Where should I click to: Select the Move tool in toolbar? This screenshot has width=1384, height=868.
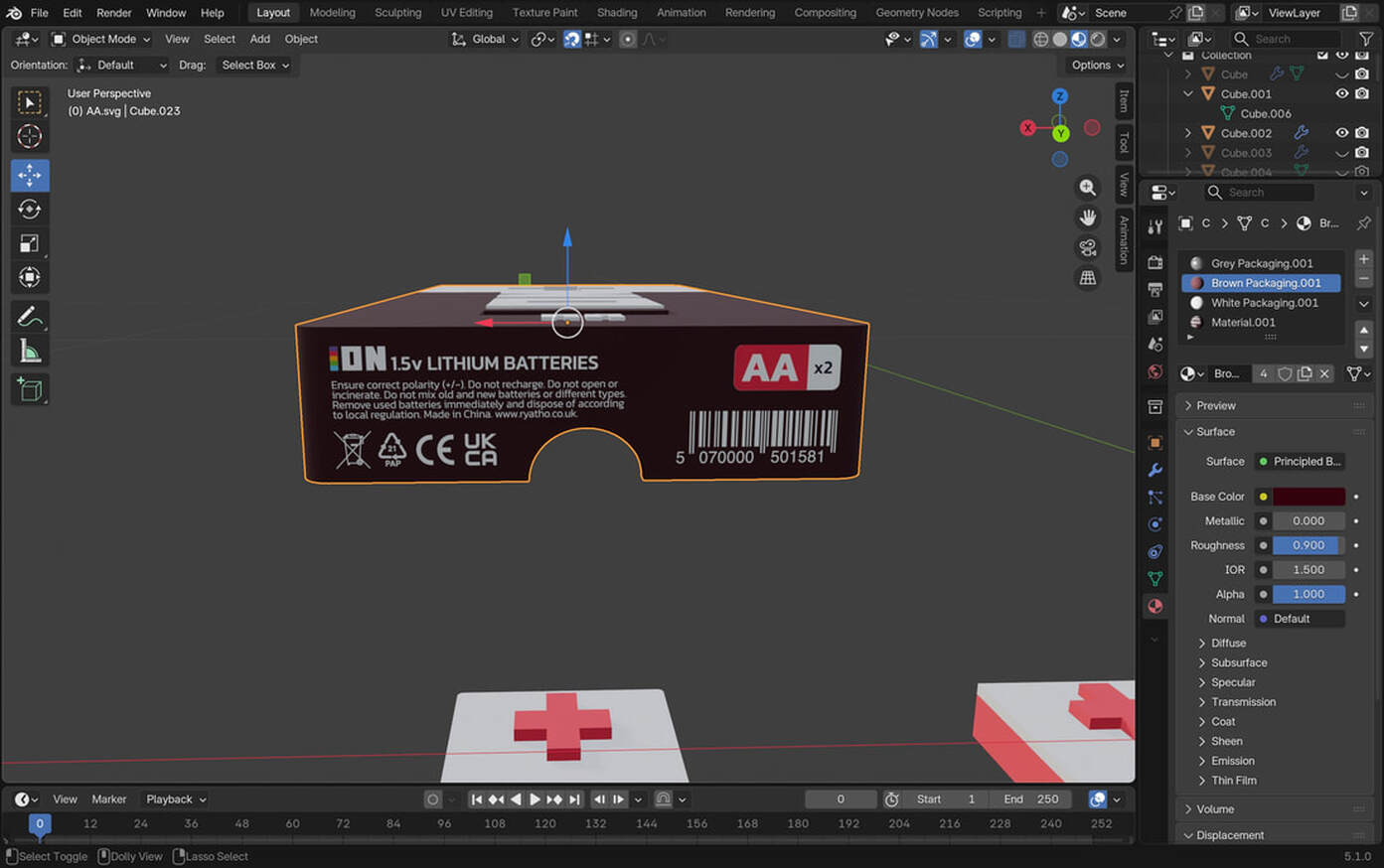pyautogui.click(x=30, y=175)
